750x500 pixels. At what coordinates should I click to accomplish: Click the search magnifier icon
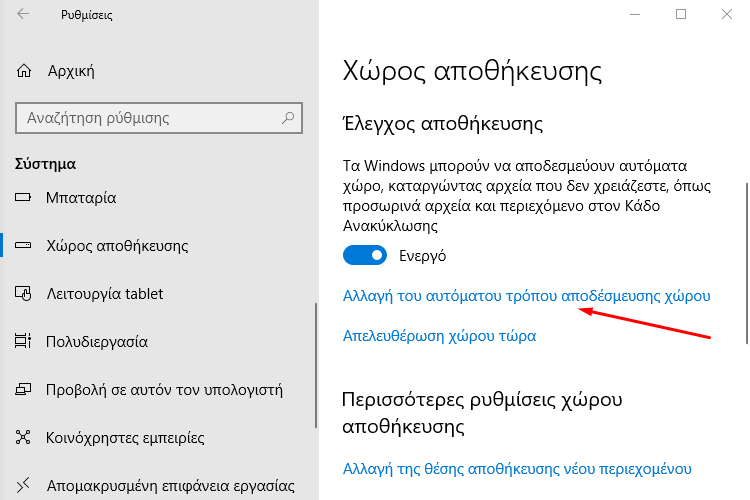(x=288, y=117)
